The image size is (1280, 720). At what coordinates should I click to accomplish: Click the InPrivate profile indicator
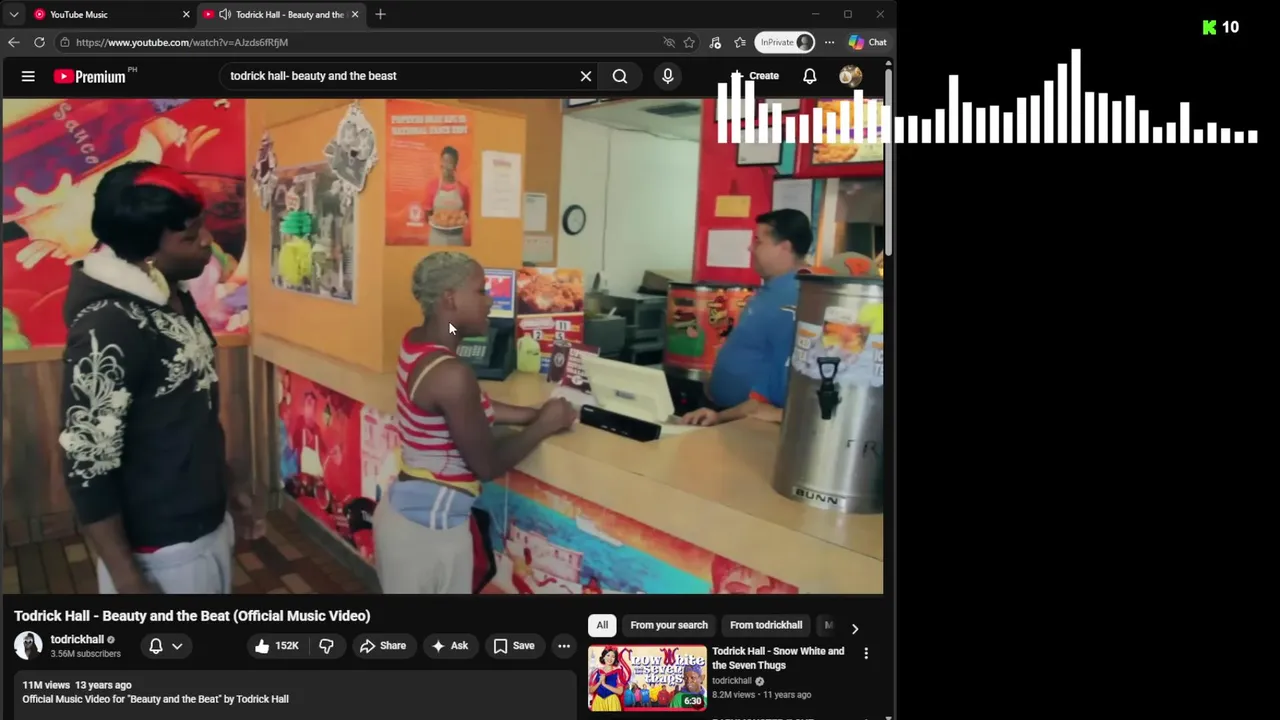[786, 42]
